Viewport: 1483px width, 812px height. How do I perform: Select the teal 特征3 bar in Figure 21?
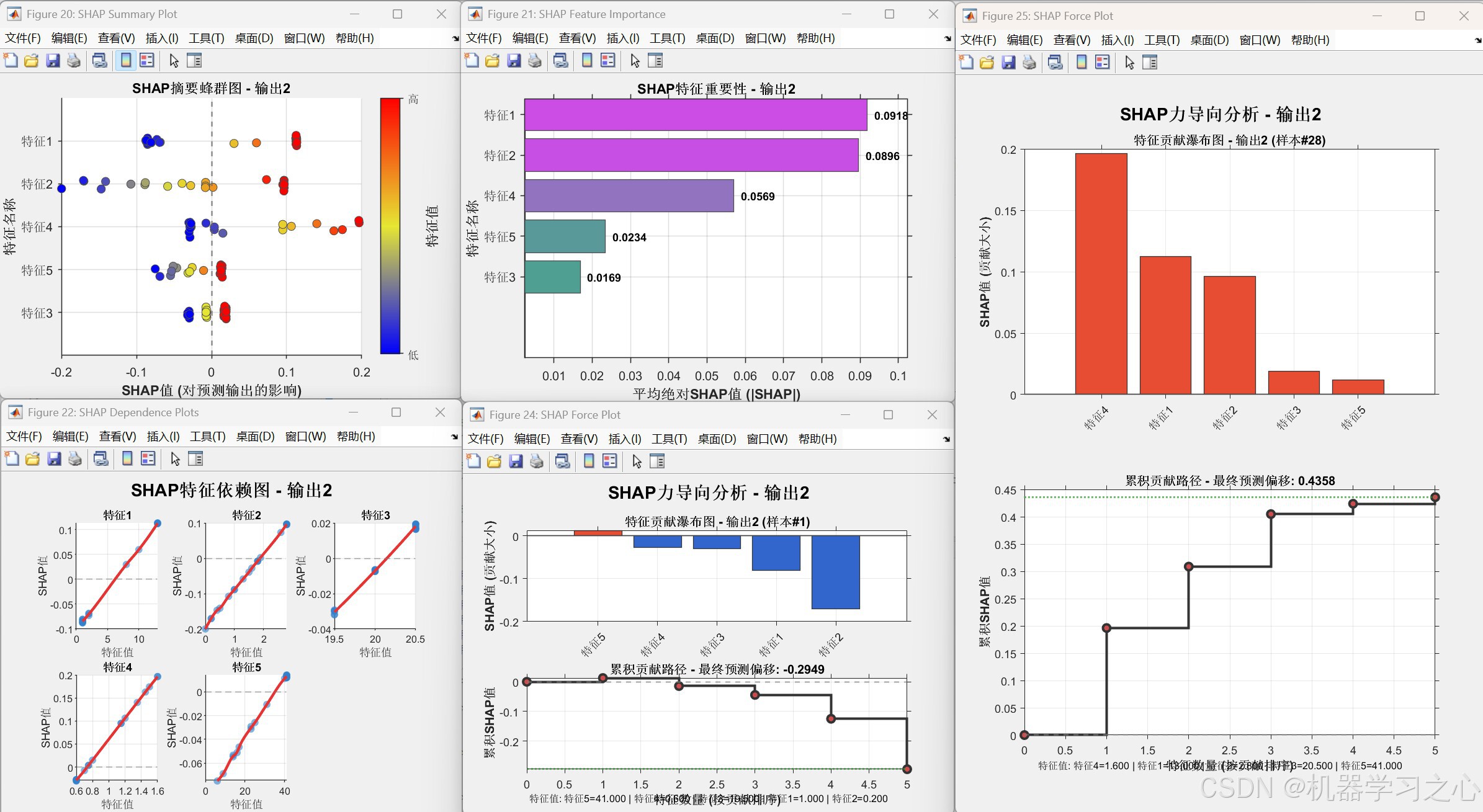[552, 277]
